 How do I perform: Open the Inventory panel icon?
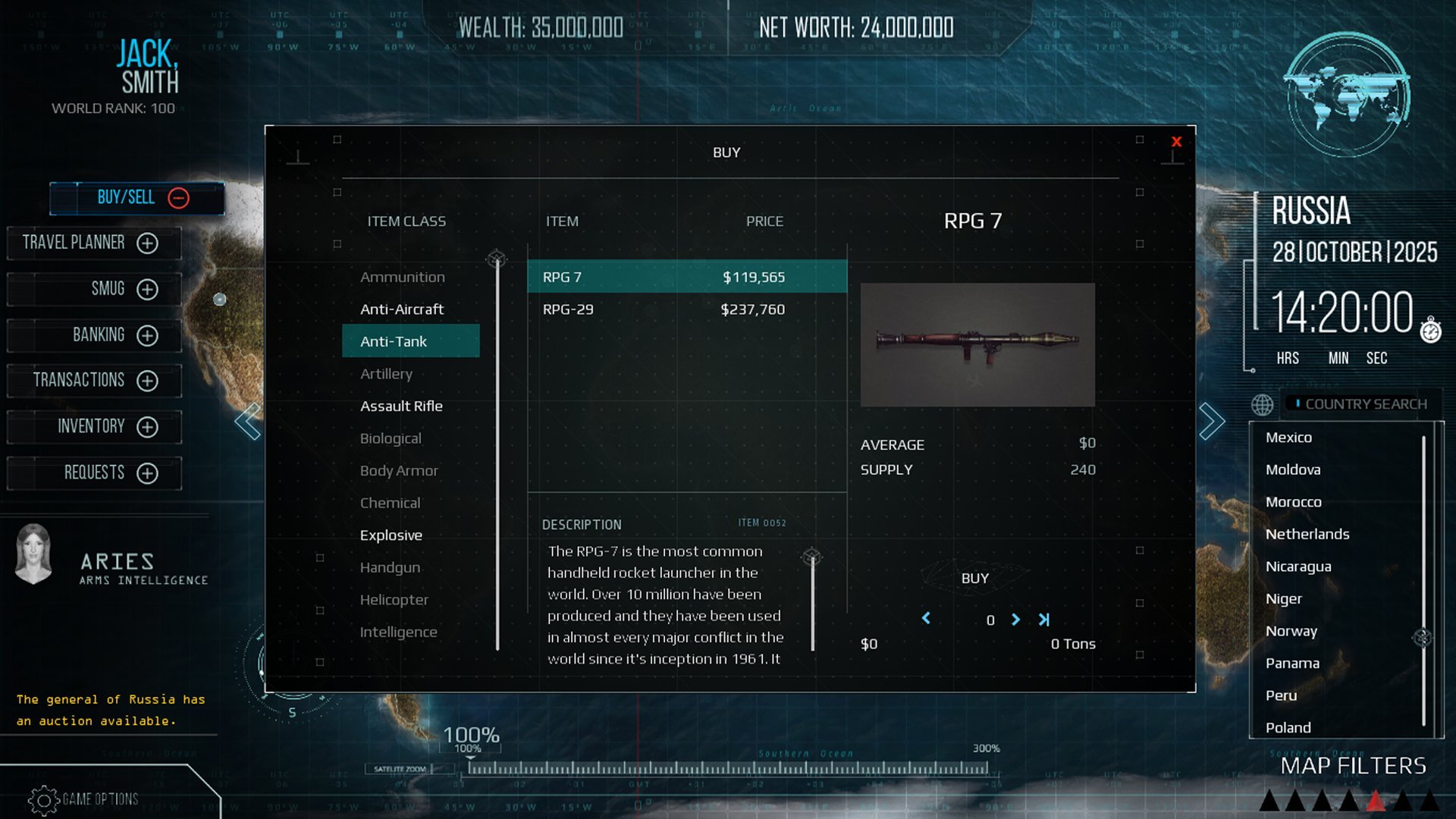point(147,426)
